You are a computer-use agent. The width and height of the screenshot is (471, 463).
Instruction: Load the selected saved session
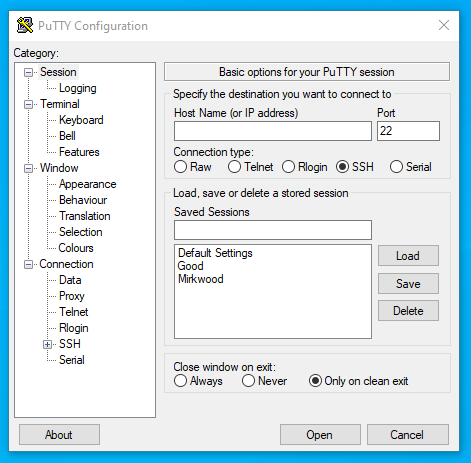pyautogui.click(x=408, y=256)
